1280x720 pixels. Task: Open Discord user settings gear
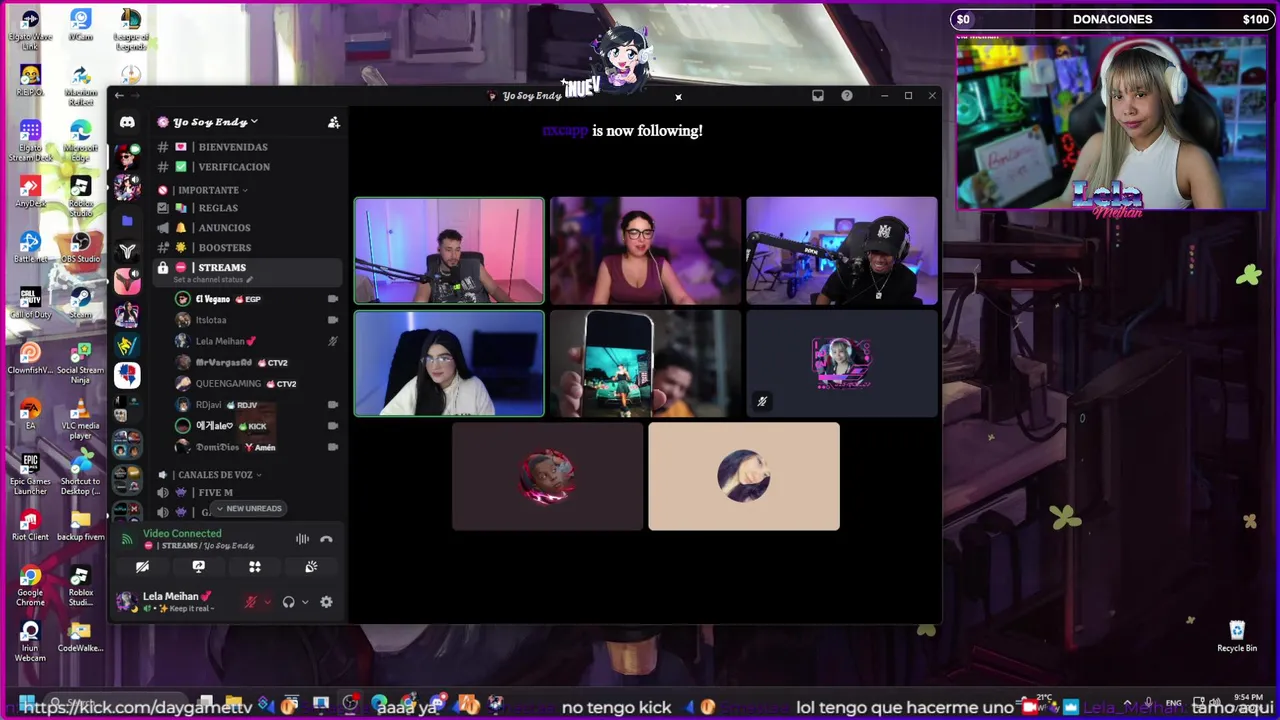pos(326,602)
